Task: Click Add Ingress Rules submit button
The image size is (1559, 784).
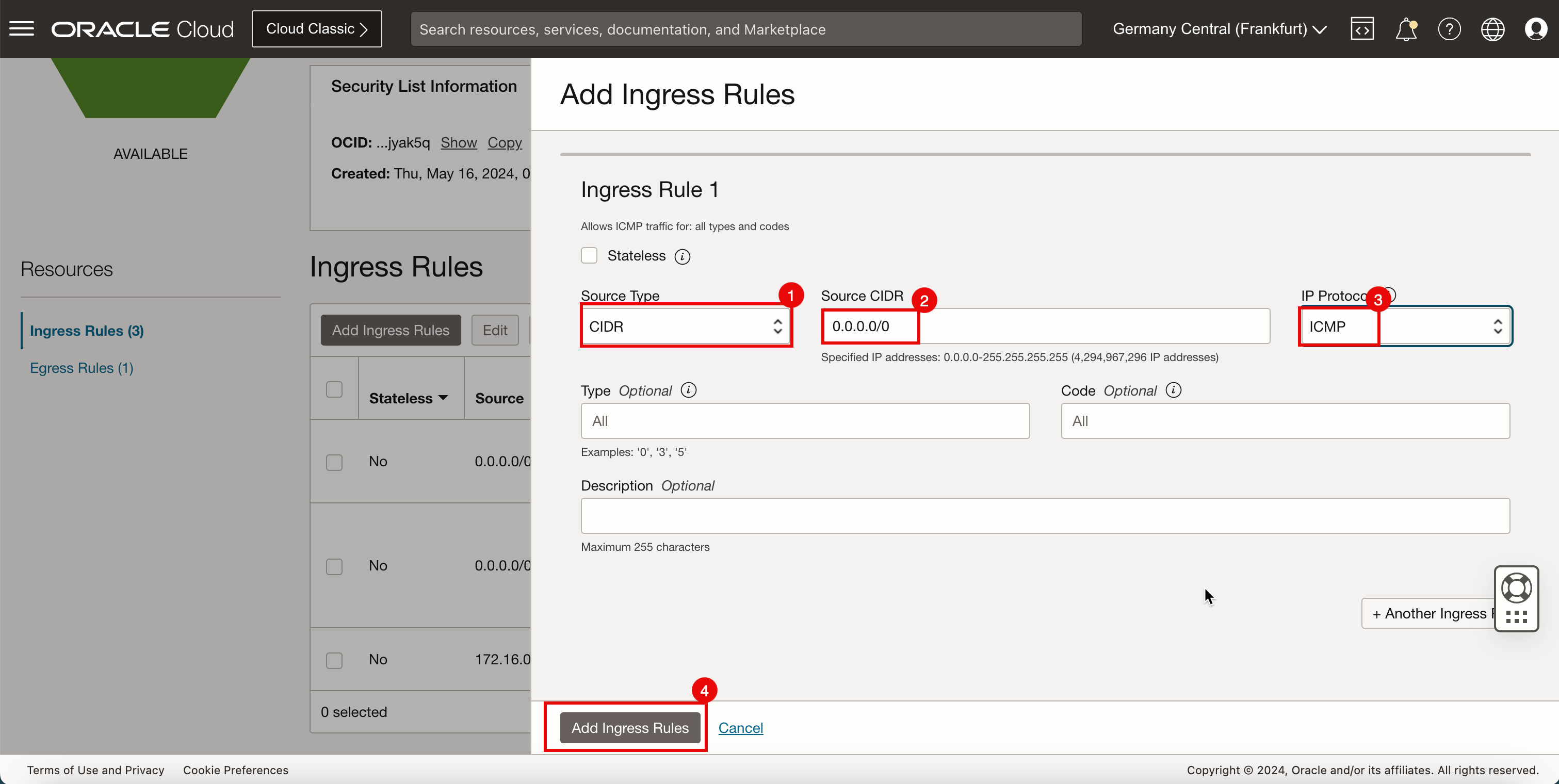Action: coord(629,728)
